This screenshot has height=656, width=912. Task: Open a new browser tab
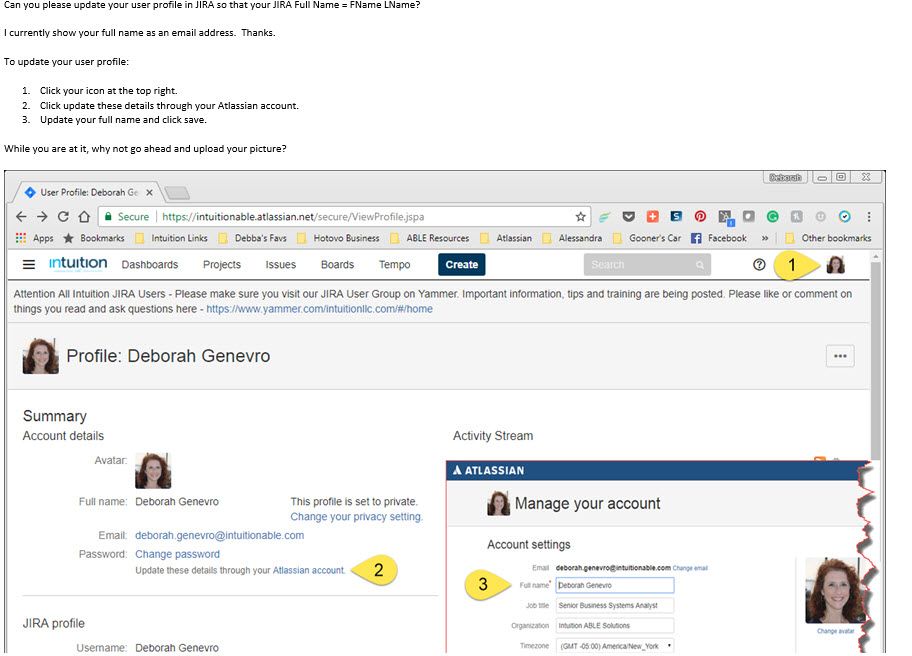coord(177,192)
